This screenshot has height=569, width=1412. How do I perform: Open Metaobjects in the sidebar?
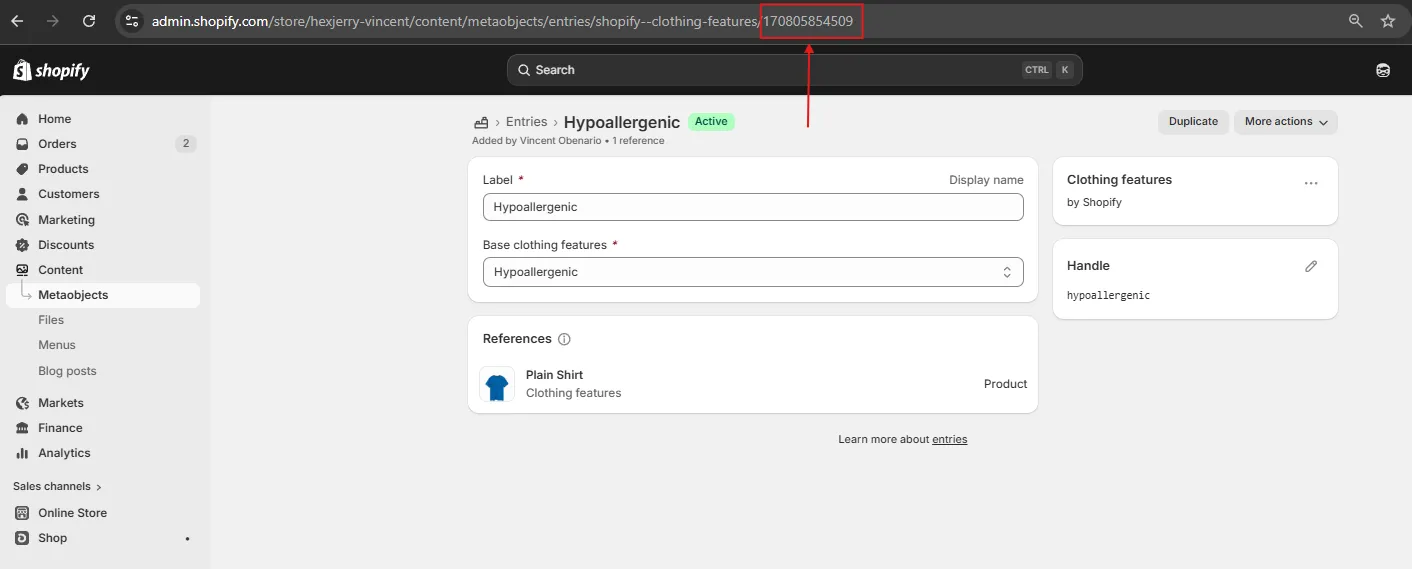pos(103,295)
